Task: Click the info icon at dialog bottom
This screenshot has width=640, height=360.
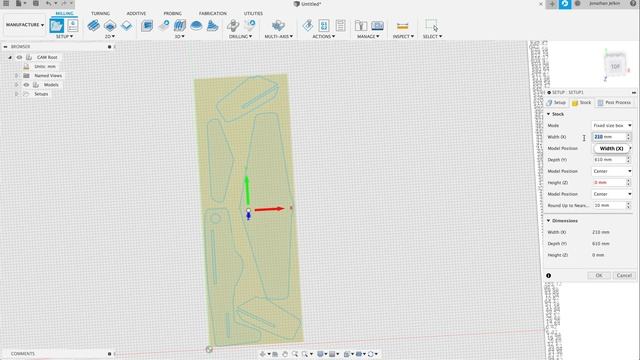Action: (x=549, y=276)
